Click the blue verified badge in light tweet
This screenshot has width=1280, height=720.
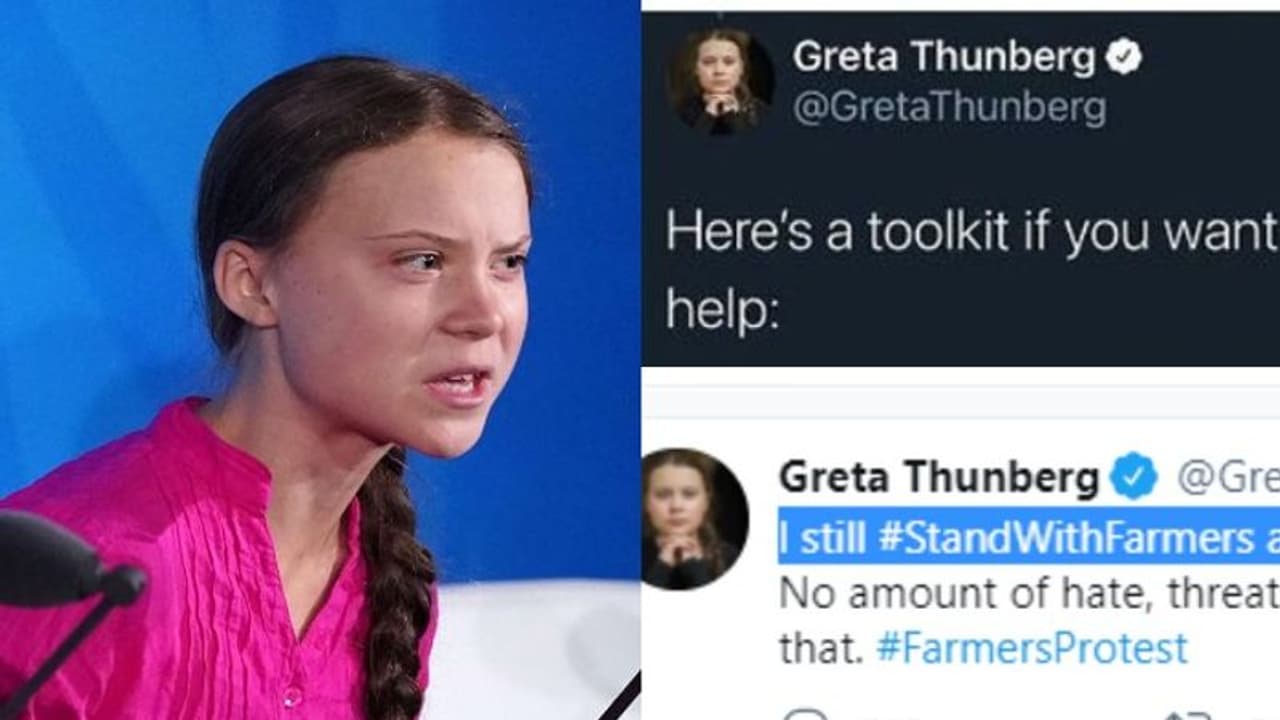(x=1134, y=478)
